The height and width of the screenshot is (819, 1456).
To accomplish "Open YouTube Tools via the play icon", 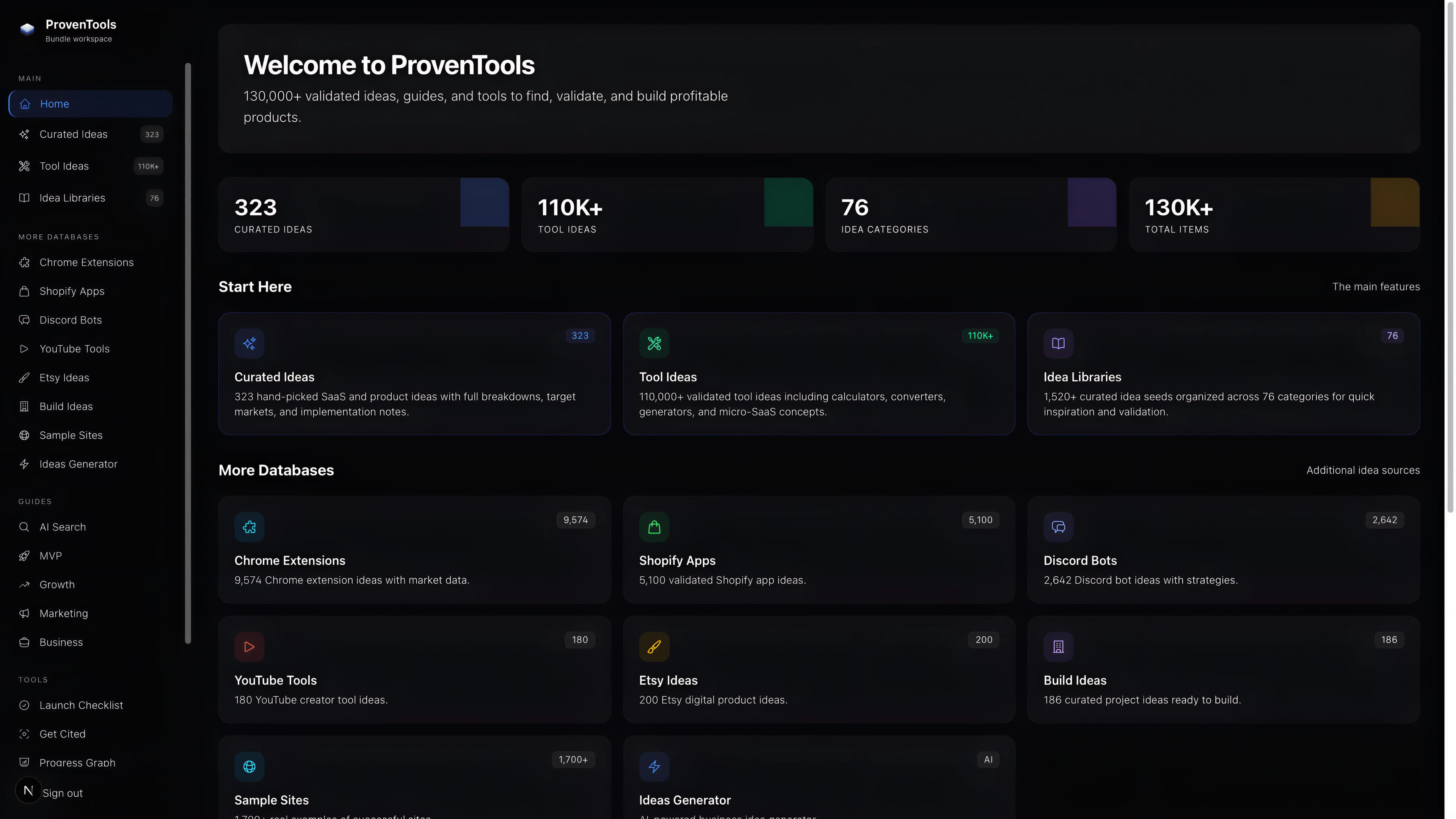I will (24, 349).
